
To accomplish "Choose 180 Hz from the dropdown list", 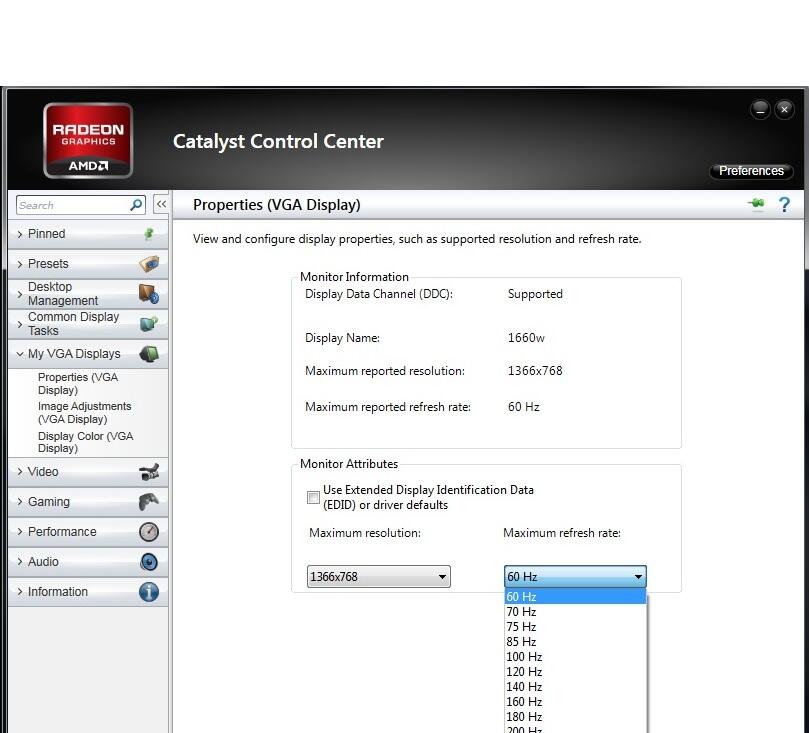I will tap(575, 716).
